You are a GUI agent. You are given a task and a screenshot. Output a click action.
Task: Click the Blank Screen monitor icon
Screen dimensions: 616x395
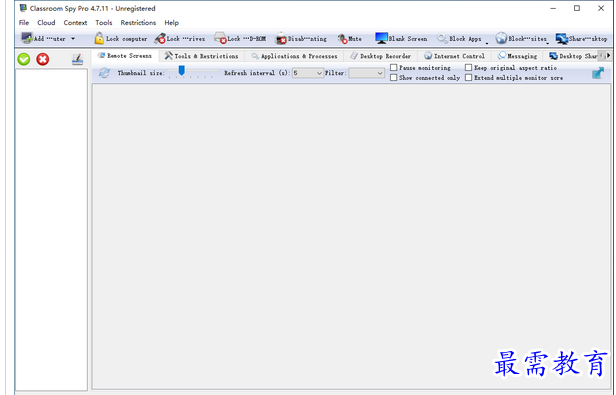381,38
